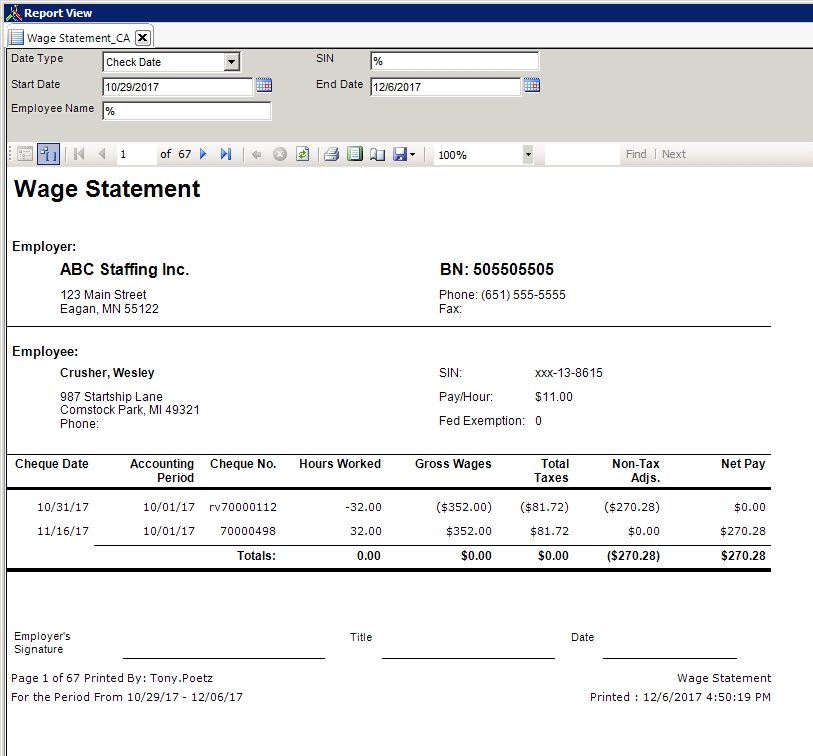Toggle the Stop report loading icon
Viewport: 813px width, 756px height.
[279, 153]
